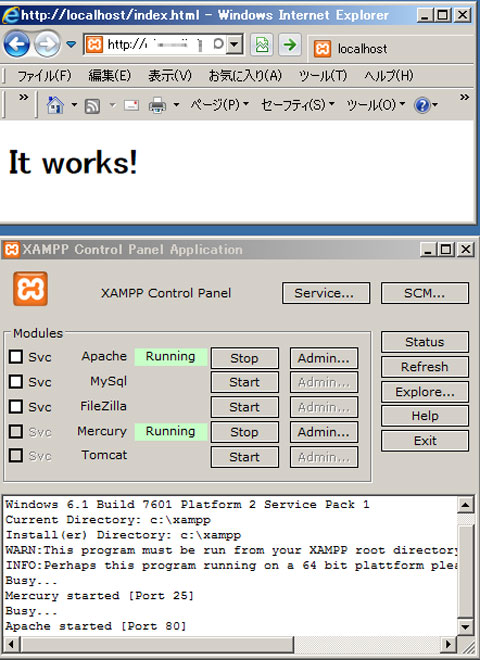Click the browser Forward arrow button
480x660 pixels.
click(47, 43)
